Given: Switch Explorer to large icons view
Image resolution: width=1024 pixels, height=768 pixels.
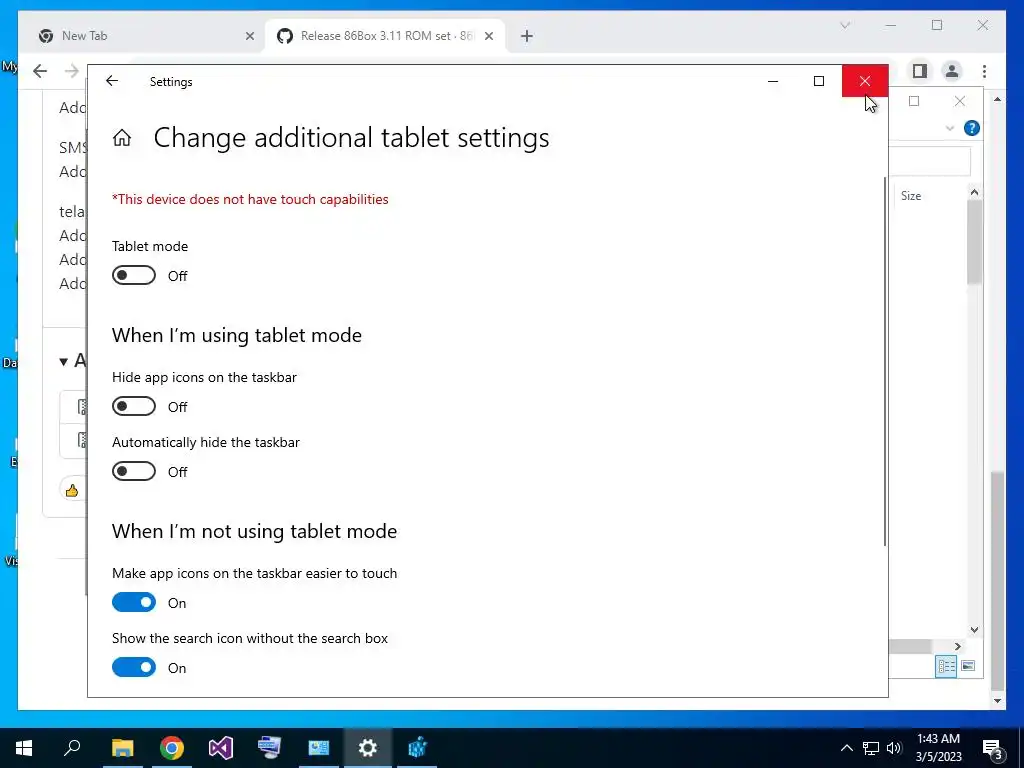Looking at the screenshot, I should coord(968,666).
